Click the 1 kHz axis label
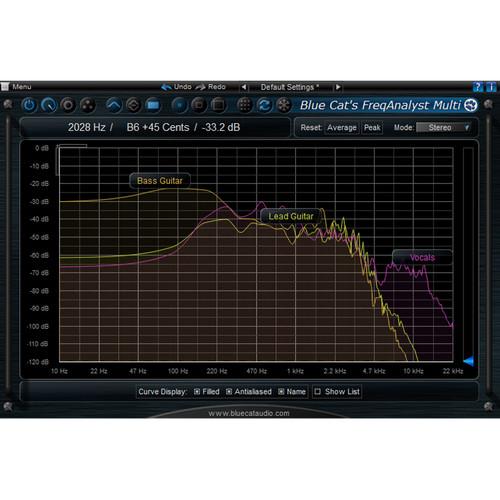This screenshot has width=500, height=500. [x=296, y=371]
